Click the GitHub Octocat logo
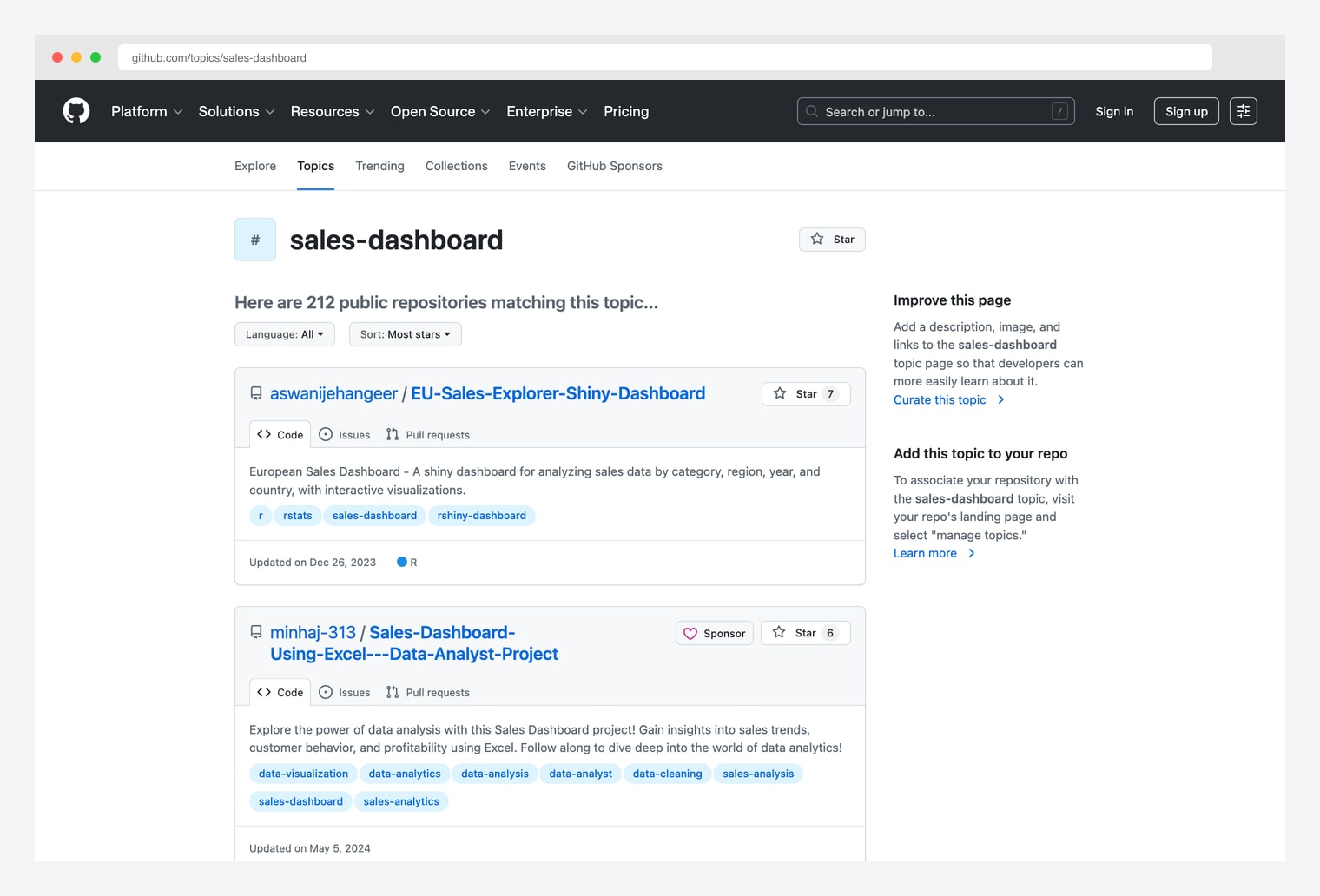Image resolution: width=1320 pixels, height=896 pixels. pos(76,111)
